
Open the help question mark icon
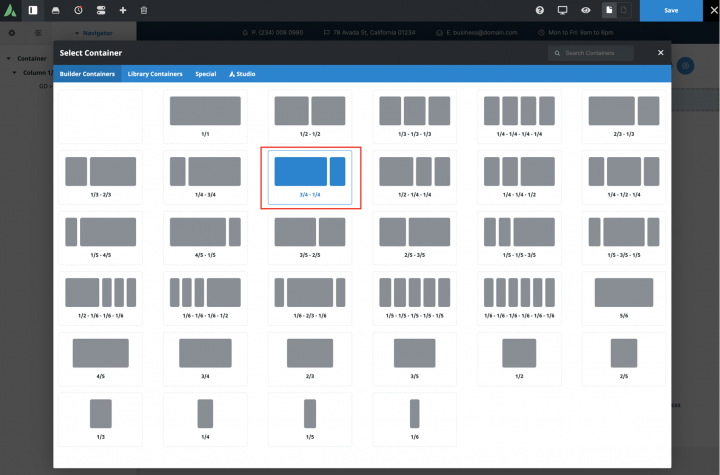[540, 10]
